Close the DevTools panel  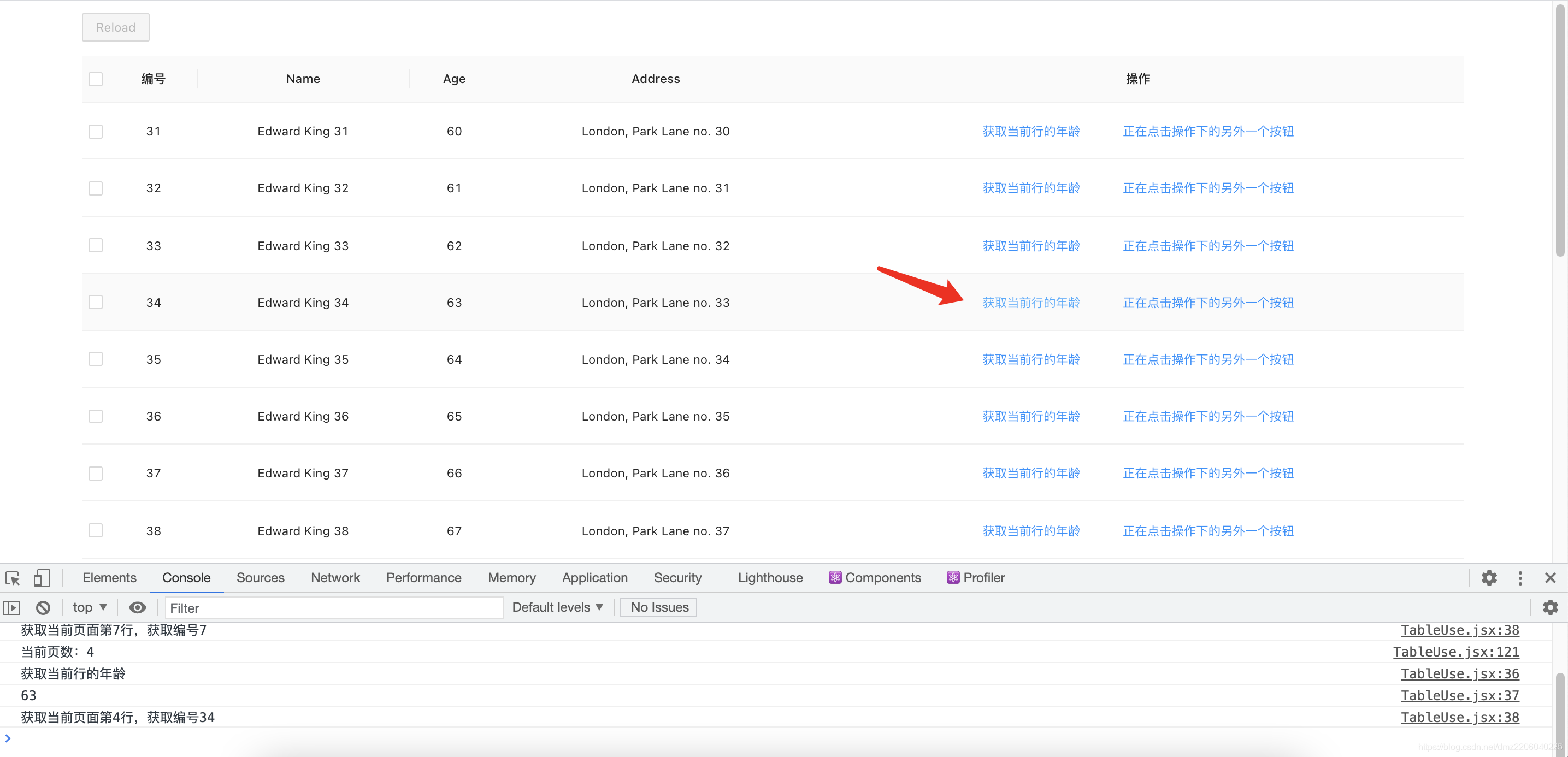1550,577
